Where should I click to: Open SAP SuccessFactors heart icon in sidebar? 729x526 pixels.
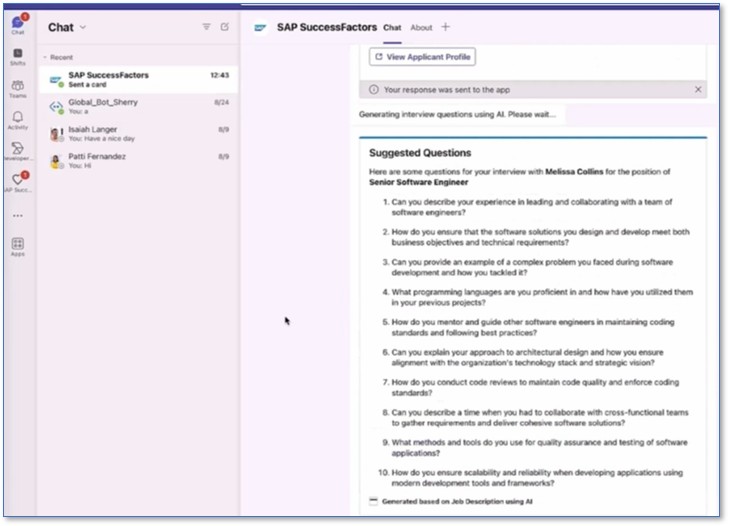point(19,182)
